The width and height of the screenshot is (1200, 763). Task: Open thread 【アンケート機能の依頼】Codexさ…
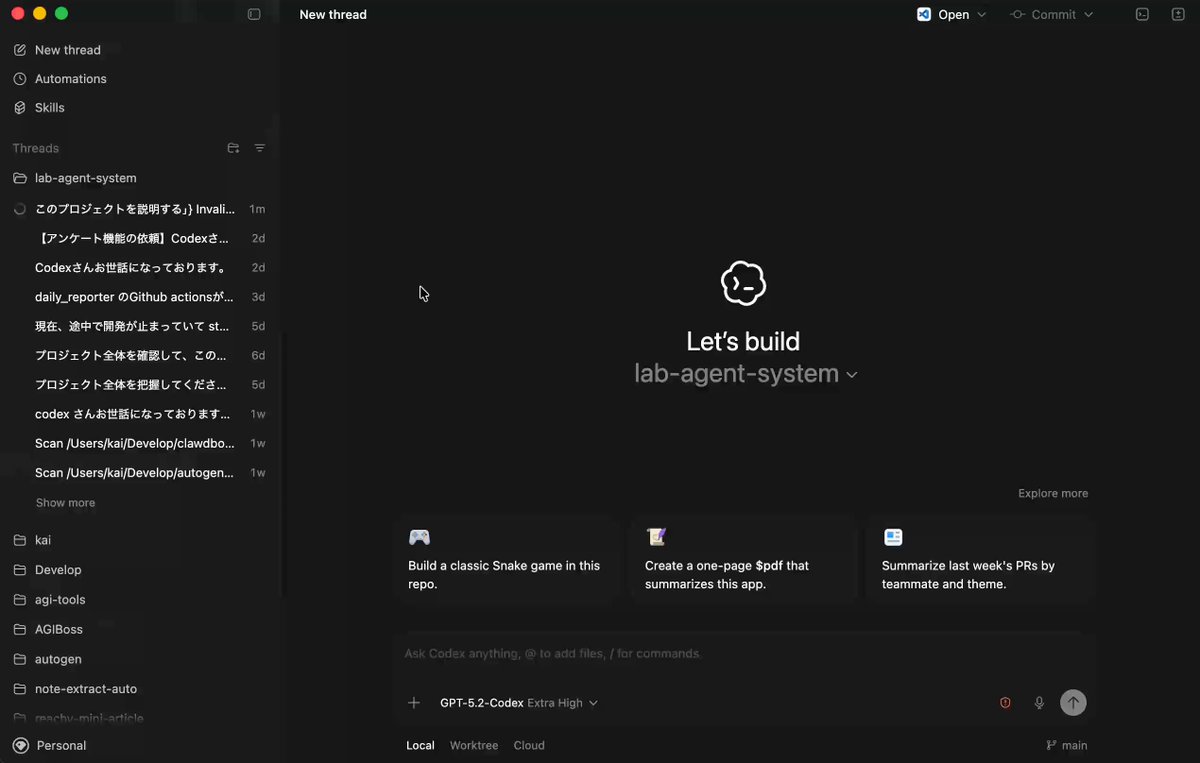pos(140,238)
